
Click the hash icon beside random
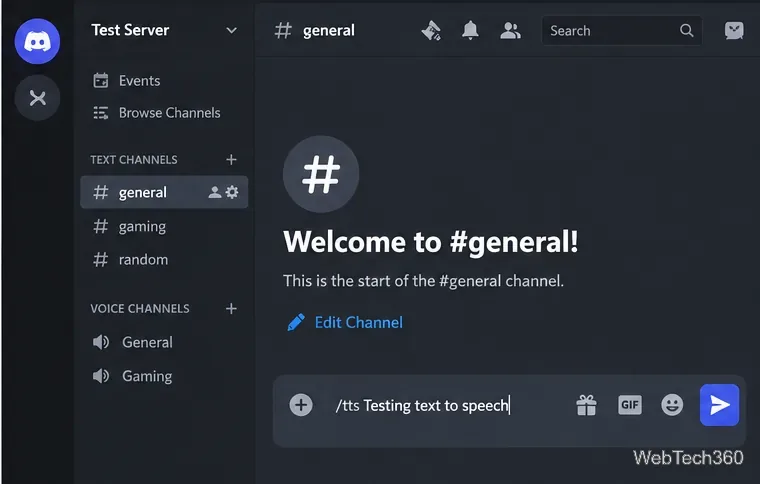pos(100,260)
